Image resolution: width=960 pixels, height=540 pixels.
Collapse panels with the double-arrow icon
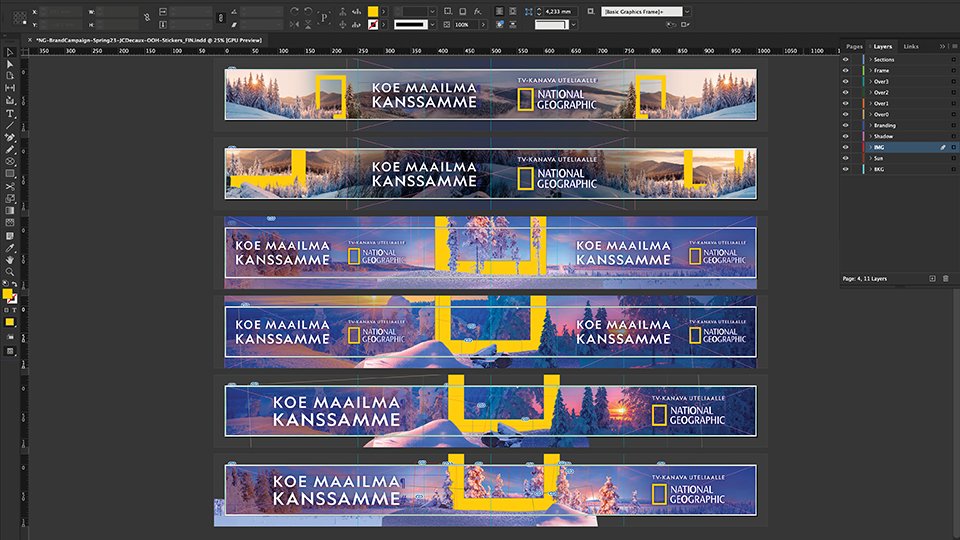pyautogui.click(x=942, y=46)
